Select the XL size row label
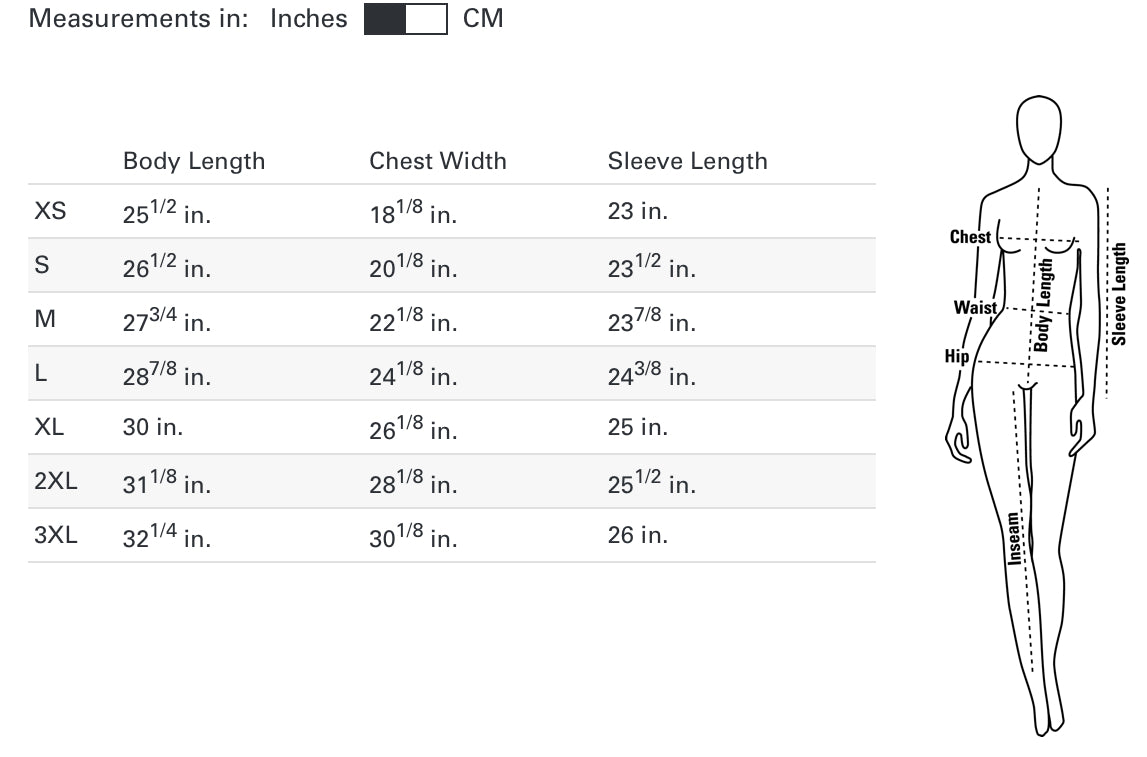 (x=49, y=427)
